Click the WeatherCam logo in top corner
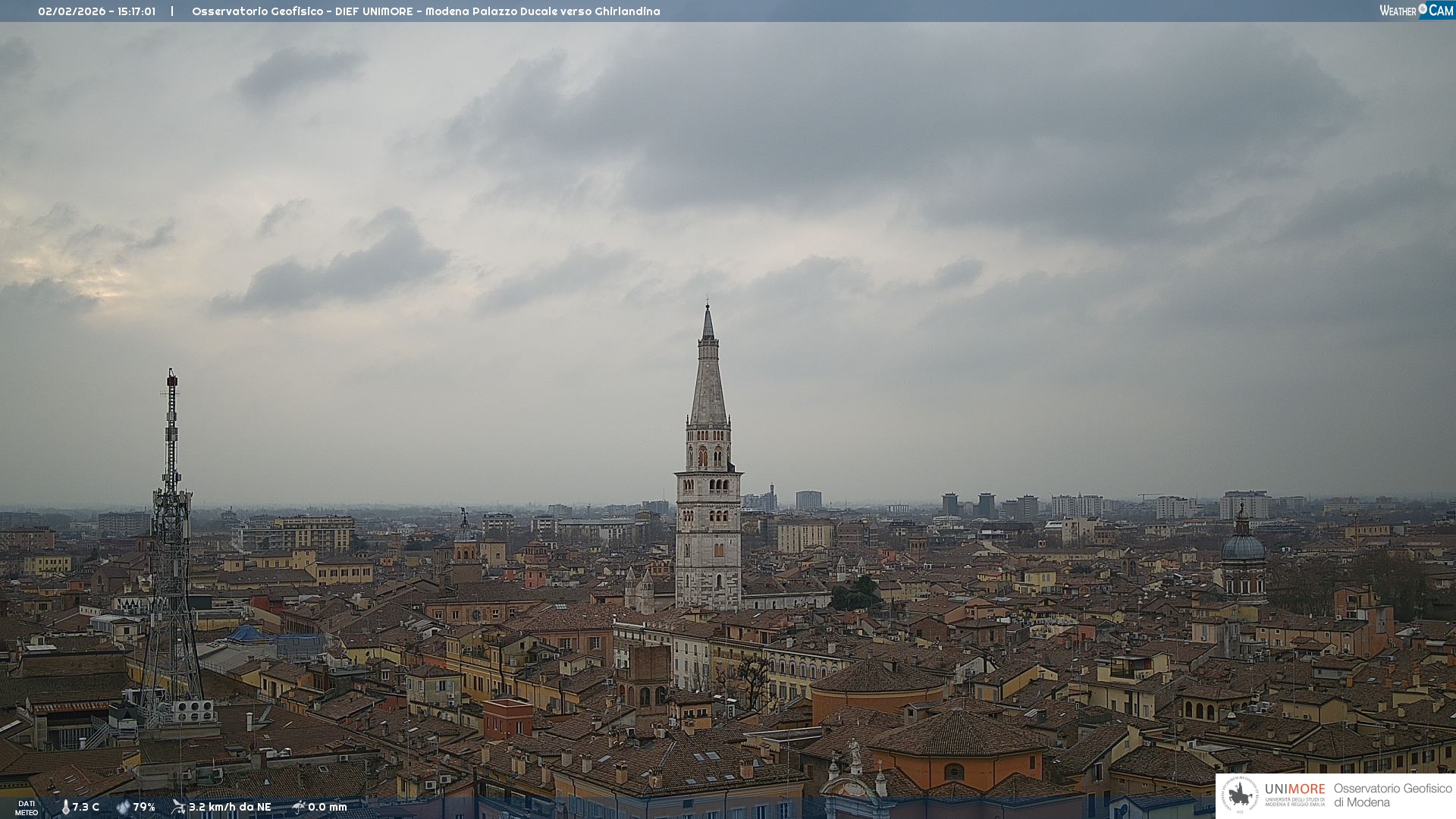Viewport: 1456px width, 819px height. tap(1416, 10)
